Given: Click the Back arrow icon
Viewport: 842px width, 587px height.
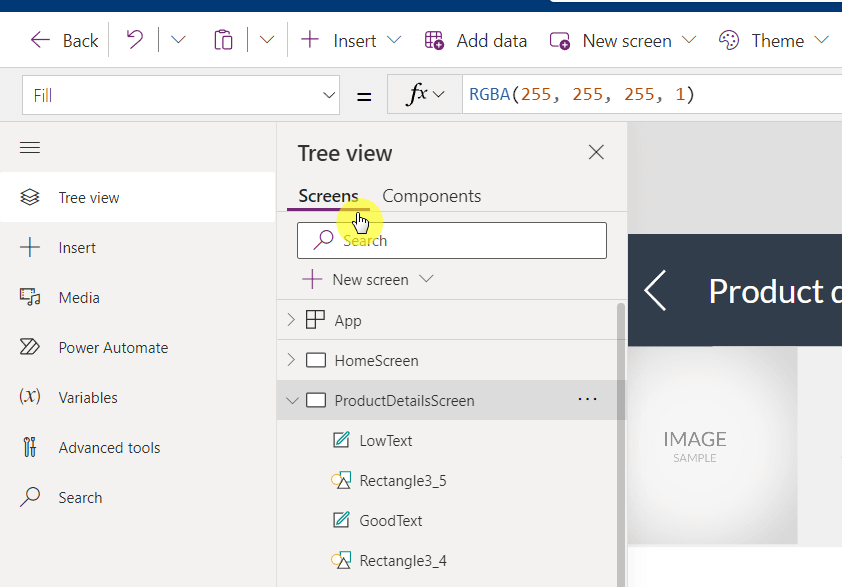Looking at the screenshot, I should [x=40, y=40].
